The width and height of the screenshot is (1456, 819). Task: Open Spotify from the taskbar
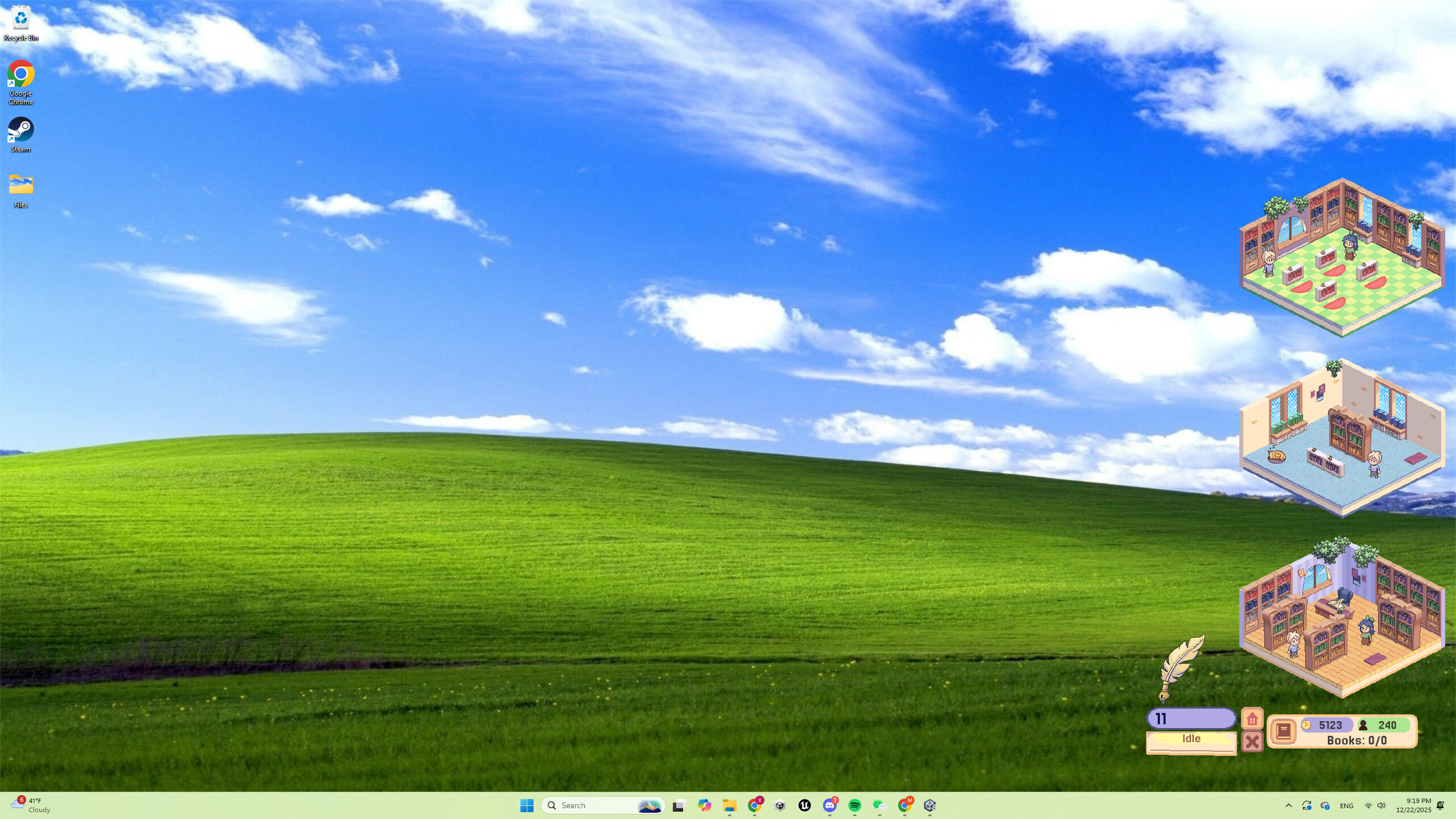coord(854,805)
